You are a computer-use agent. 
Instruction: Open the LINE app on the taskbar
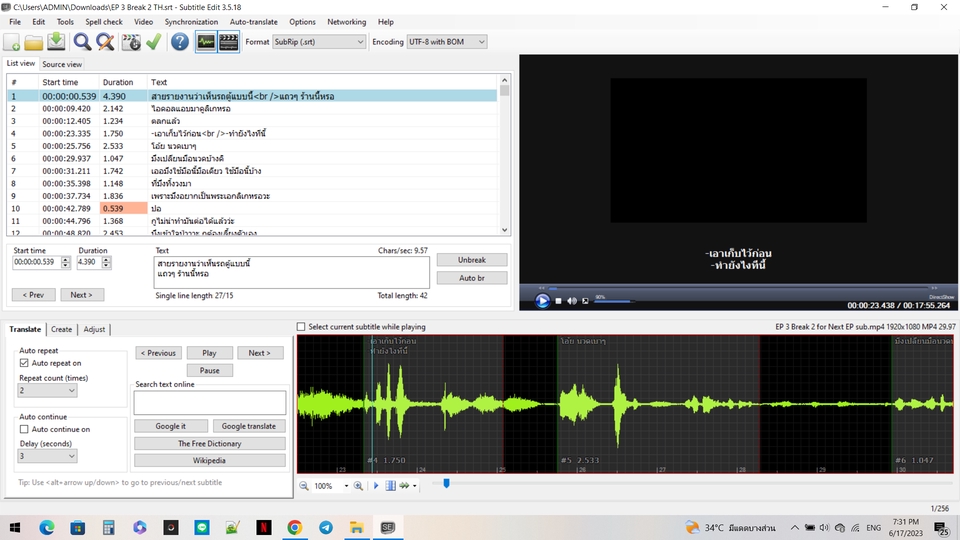pyautogui.click(x=201, y=527)
